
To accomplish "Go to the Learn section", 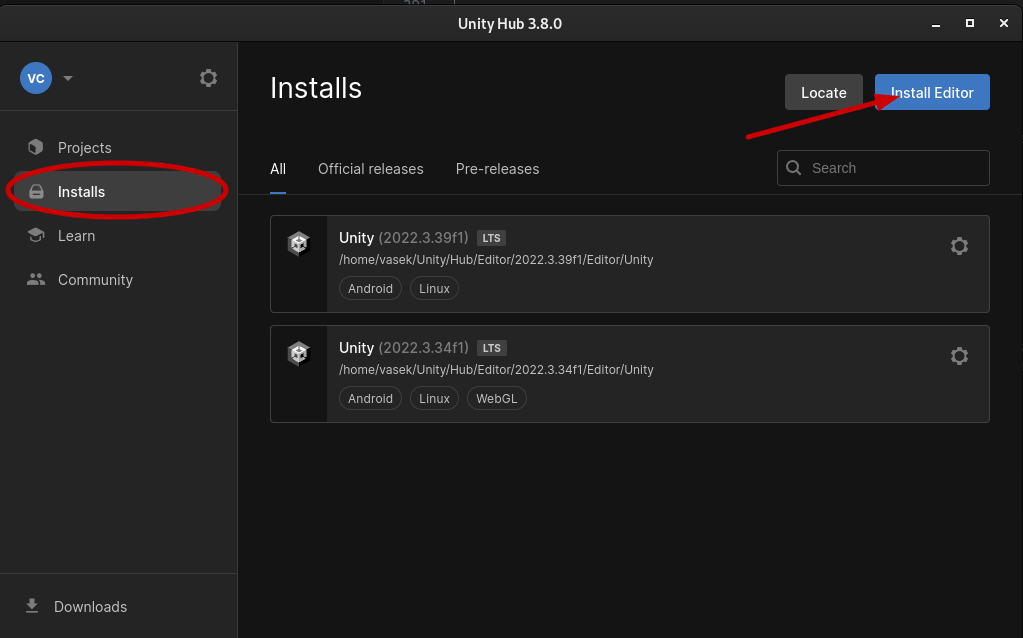I will click(76, 236).
